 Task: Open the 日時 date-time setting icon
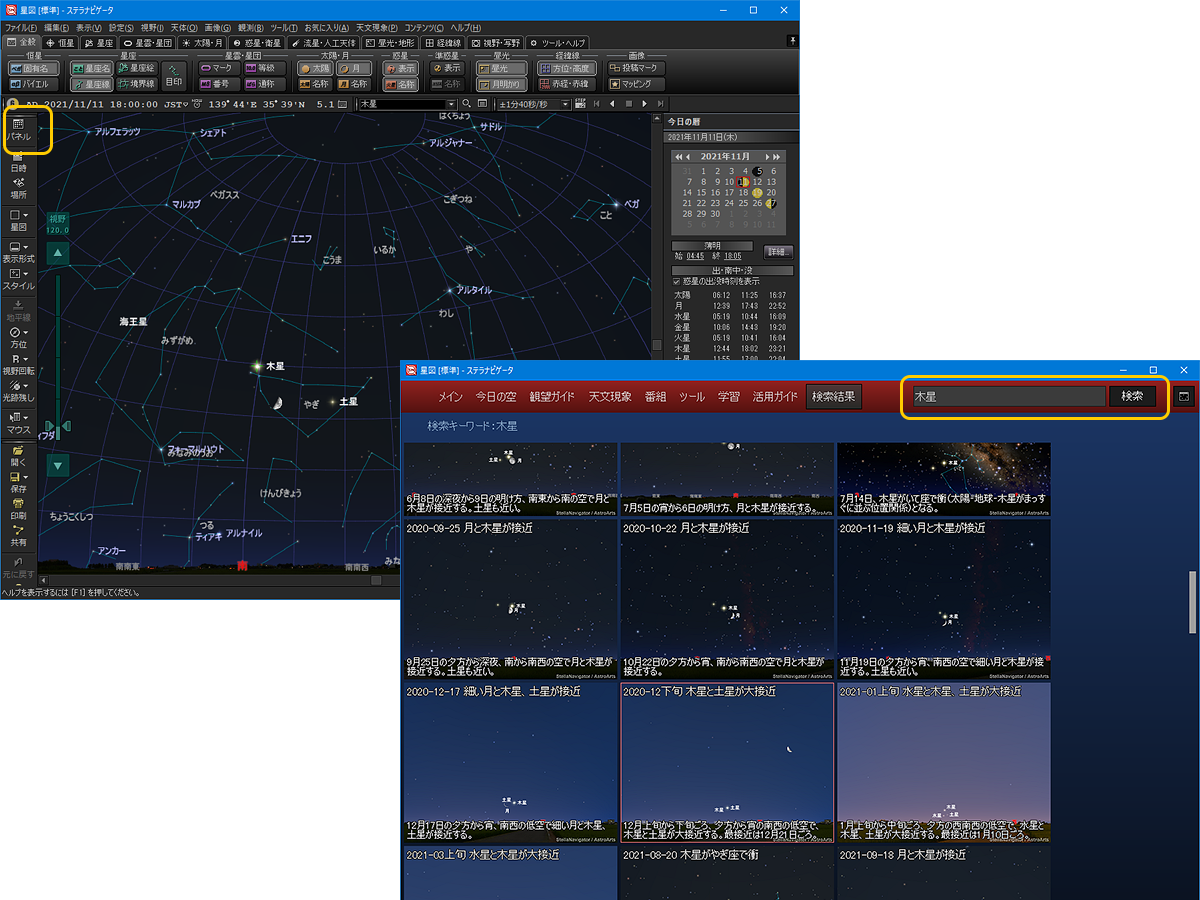click(x=18, y=164)
